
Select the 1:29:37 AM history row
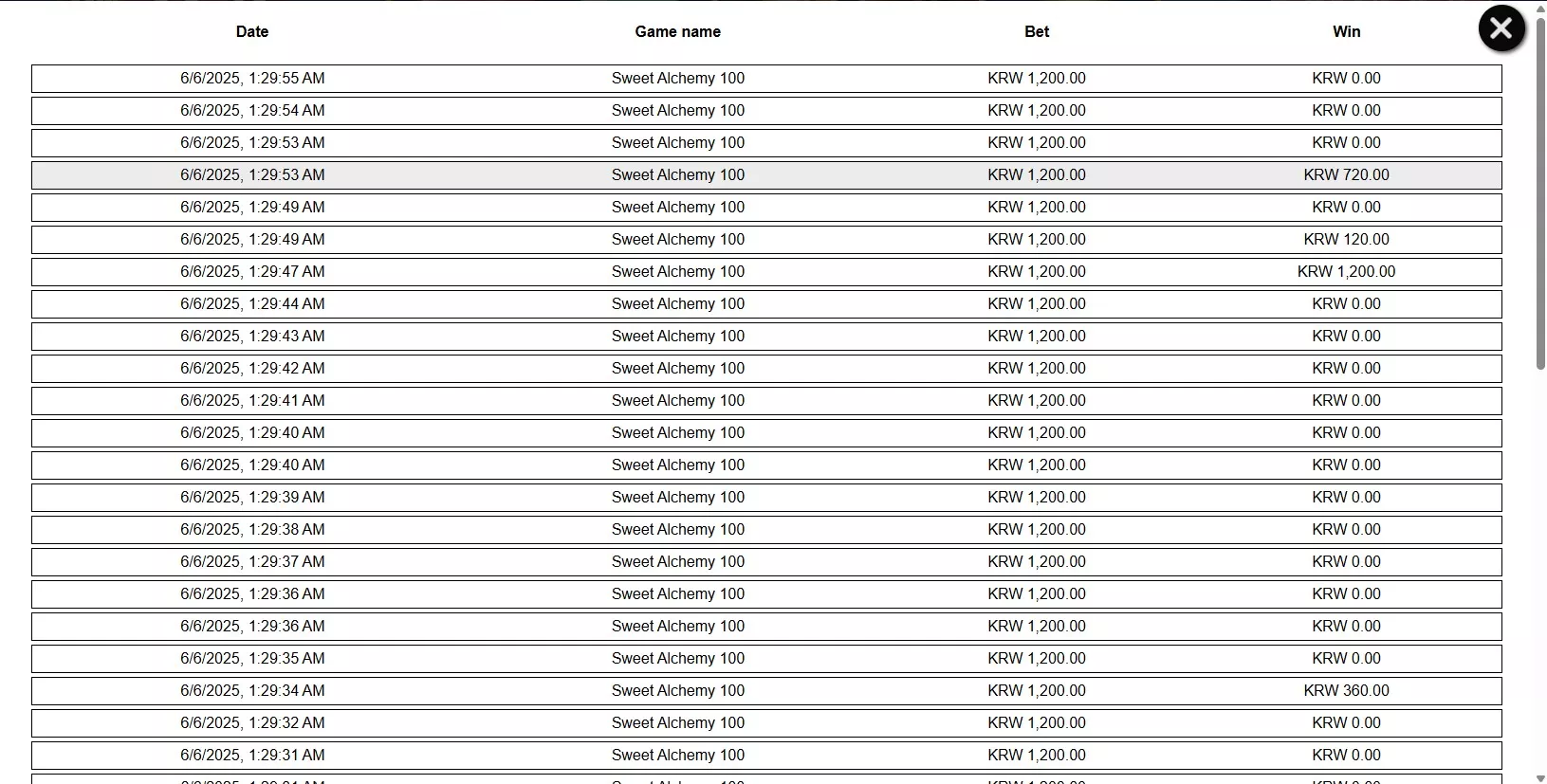point(766,562)
